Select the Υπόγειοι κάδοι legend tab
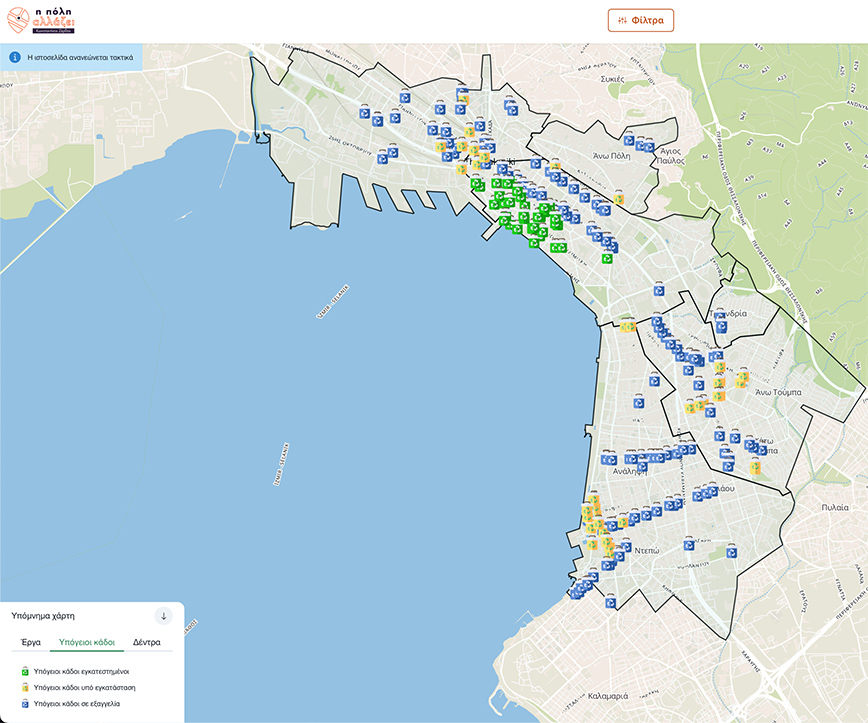This screenshot has height=723, width=868. [87, 642]
